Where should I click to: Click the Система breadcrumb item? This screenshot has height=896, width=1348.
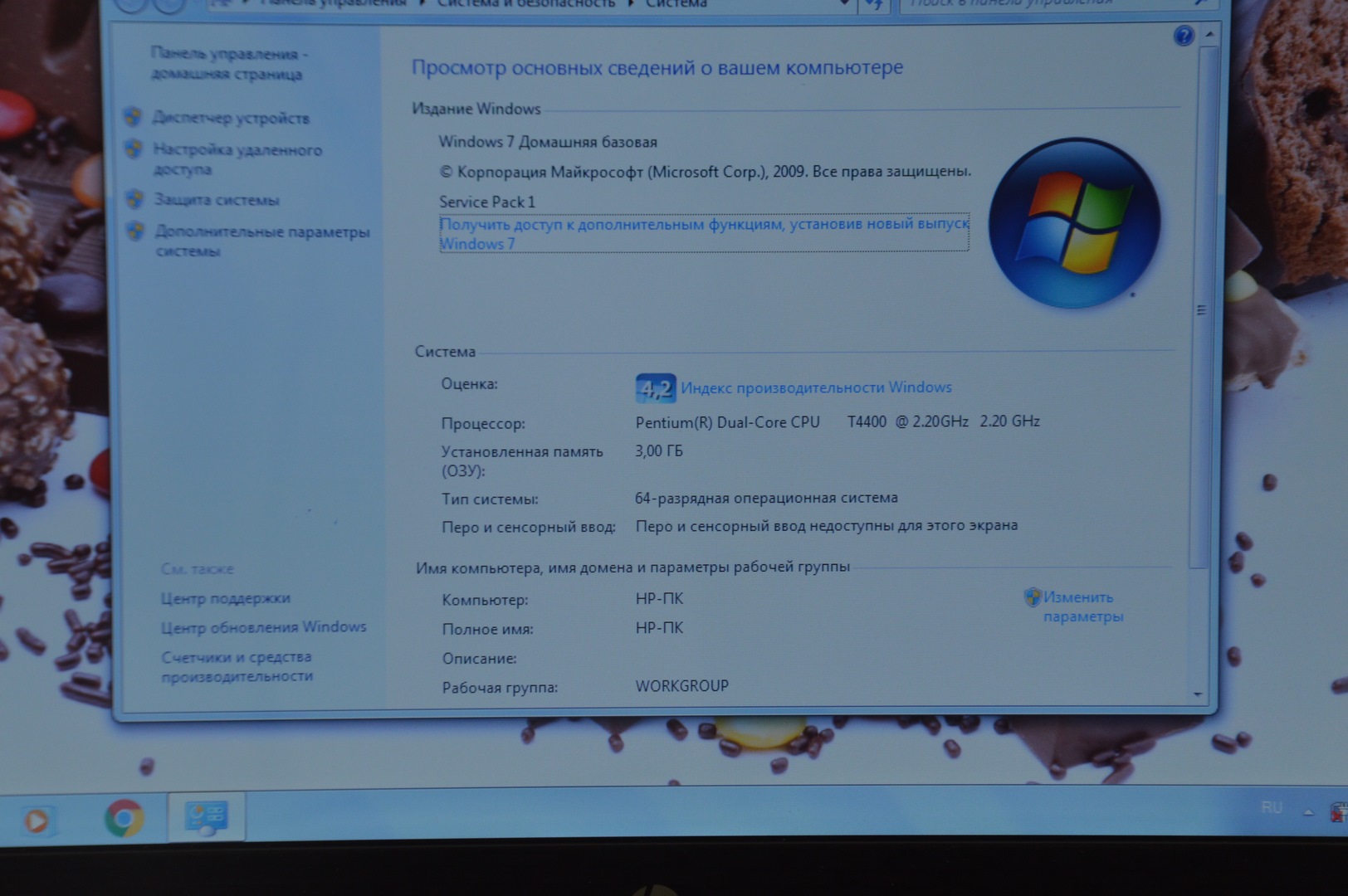pyautogui.click(x=676, y=4)
